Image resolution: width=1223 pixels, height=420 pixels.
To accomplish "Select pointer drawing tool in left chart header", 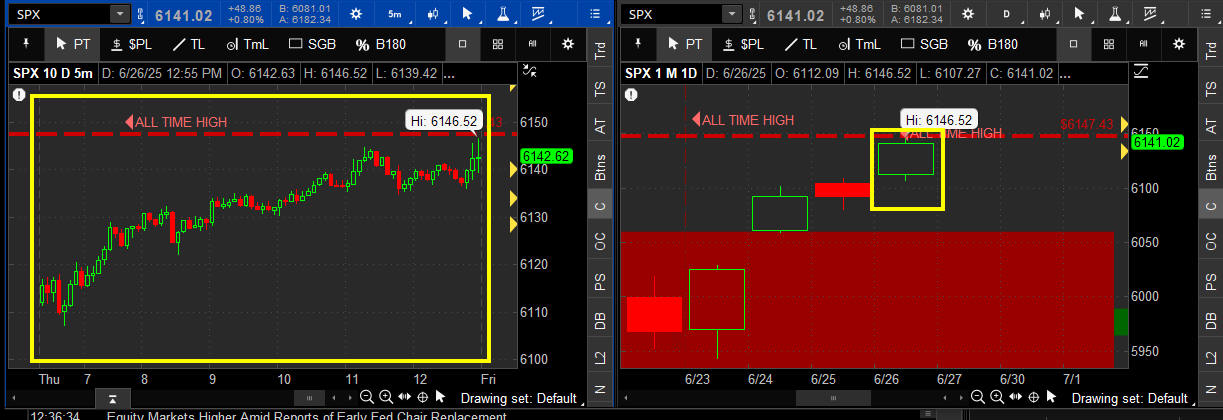I will pyautogui.click(x=467, y=14).
